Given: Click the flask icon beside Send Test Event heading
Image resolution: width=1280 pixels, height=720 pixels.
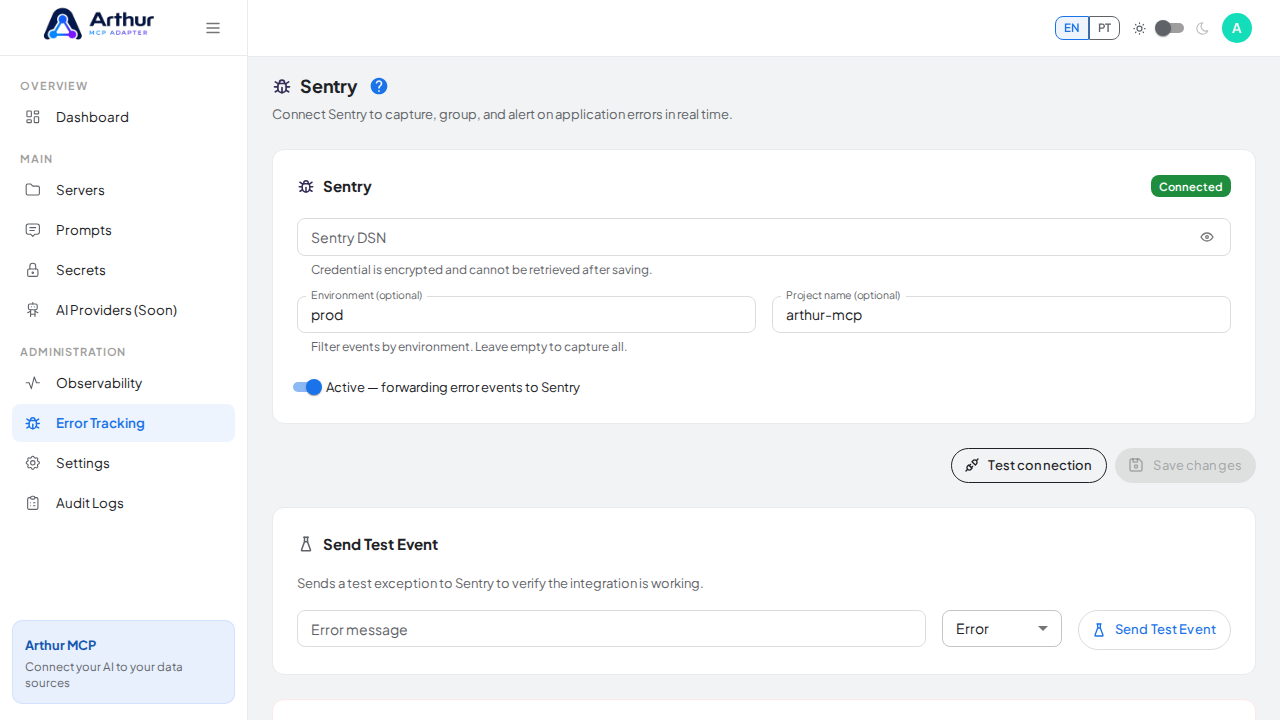Looking at the screenshot, I should [x=306, y=545].
